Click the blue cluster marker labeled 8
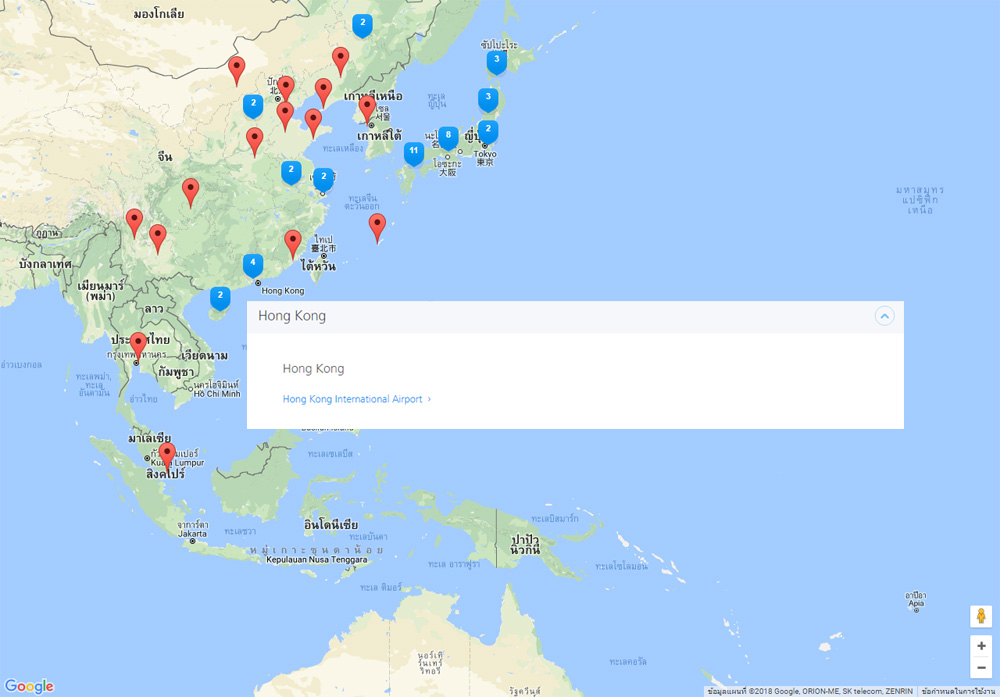 (x=448, y=136)
